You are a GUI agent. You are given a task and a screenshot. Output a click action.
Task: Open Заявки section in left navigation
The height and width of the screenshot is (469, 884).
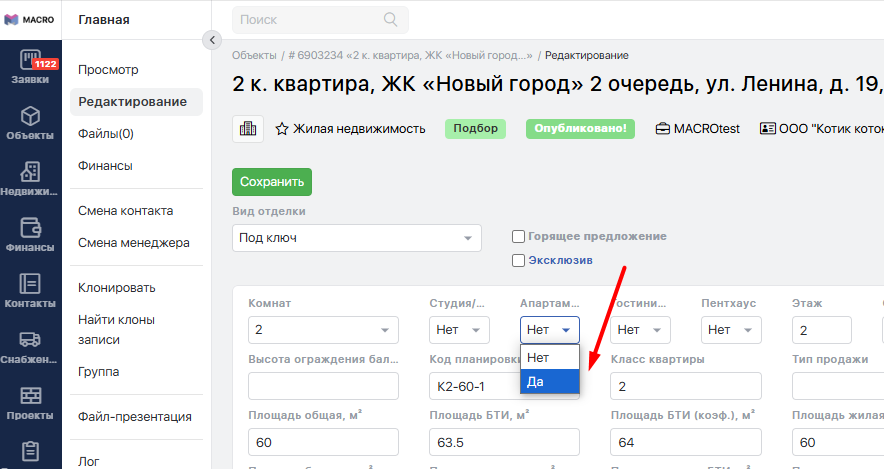[x=30, y=66]
